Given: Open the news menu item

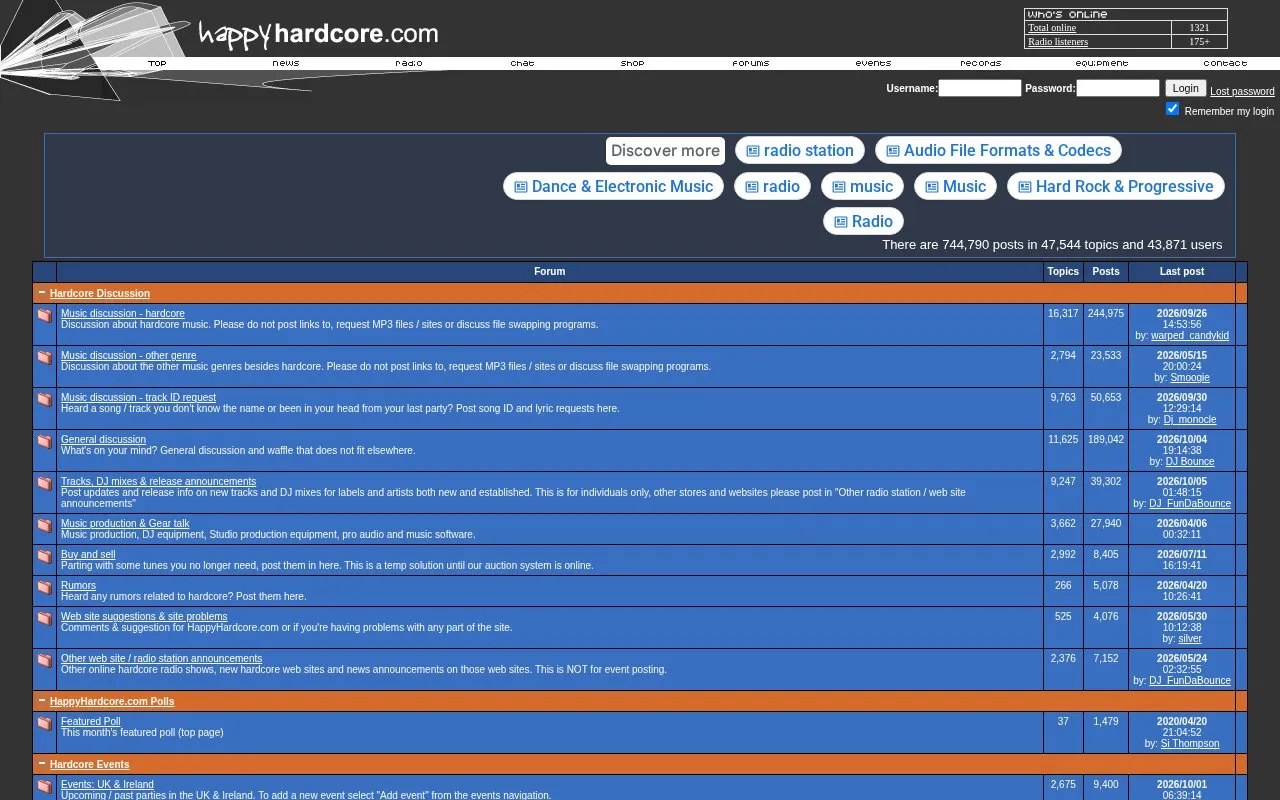Looking at the screenshot, I should pyautogui.click(x=286, y=63).
